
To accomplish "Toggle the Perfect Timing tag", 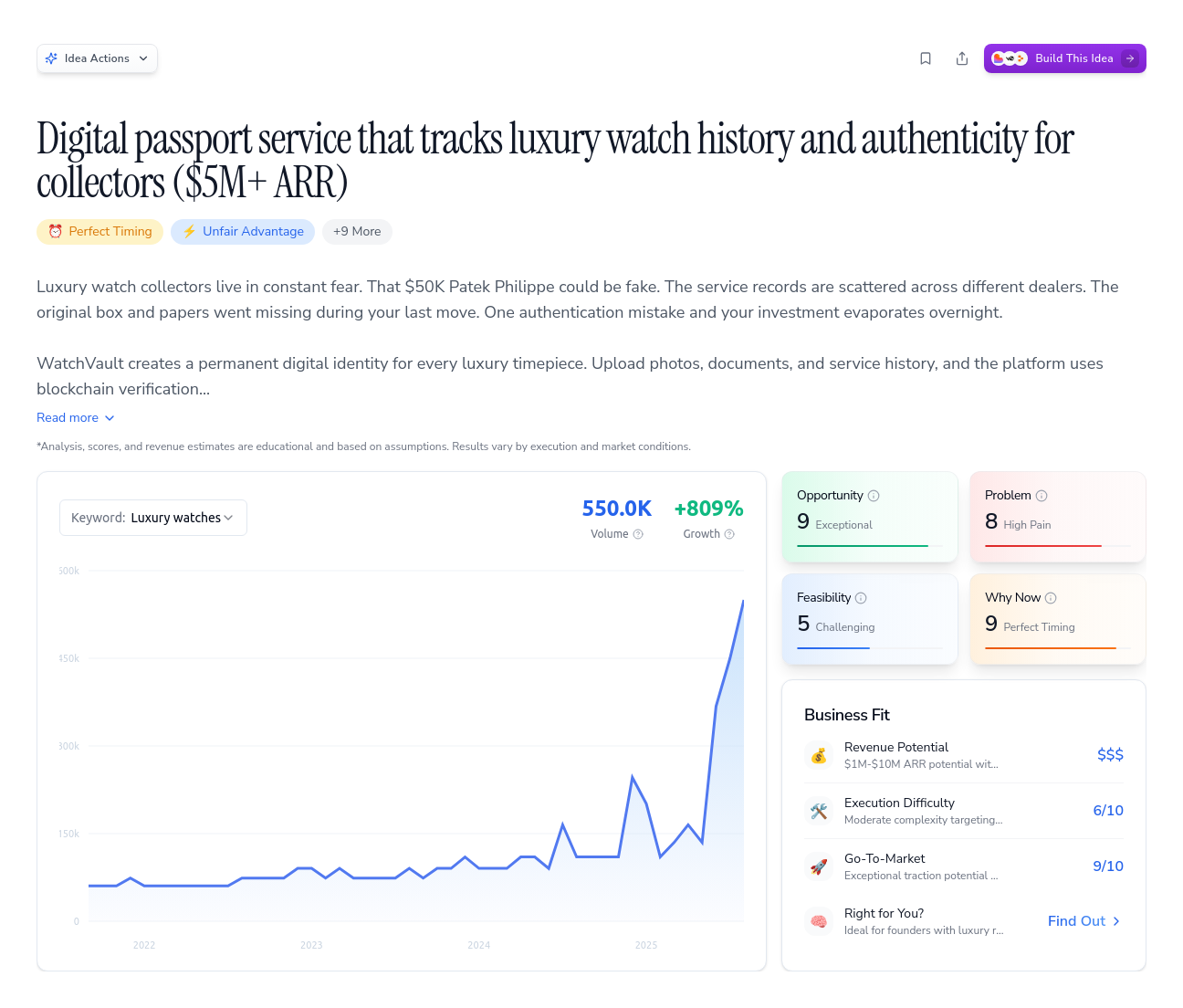I will 99,231.
